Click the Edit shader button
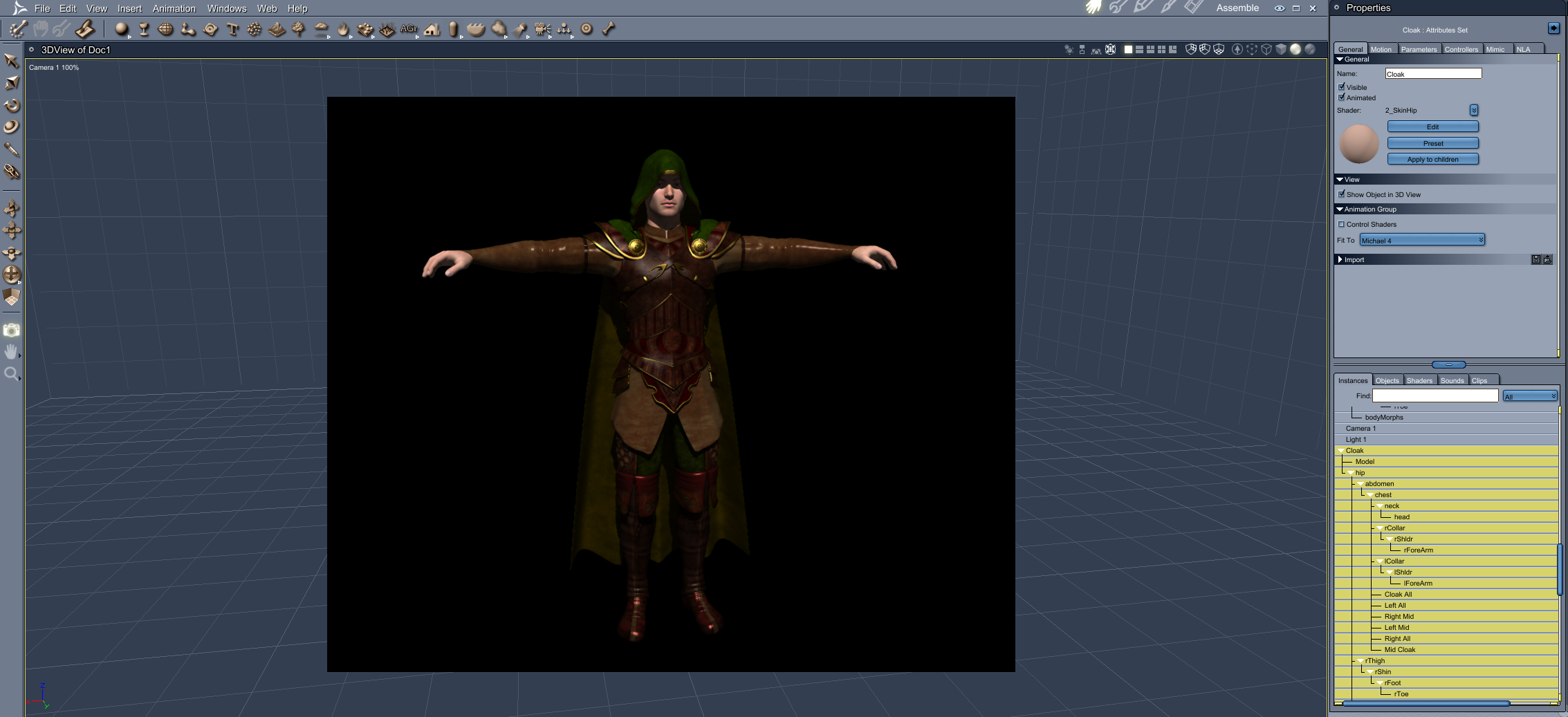Viewport: 1568px width, 717px height. point(1433,127)
